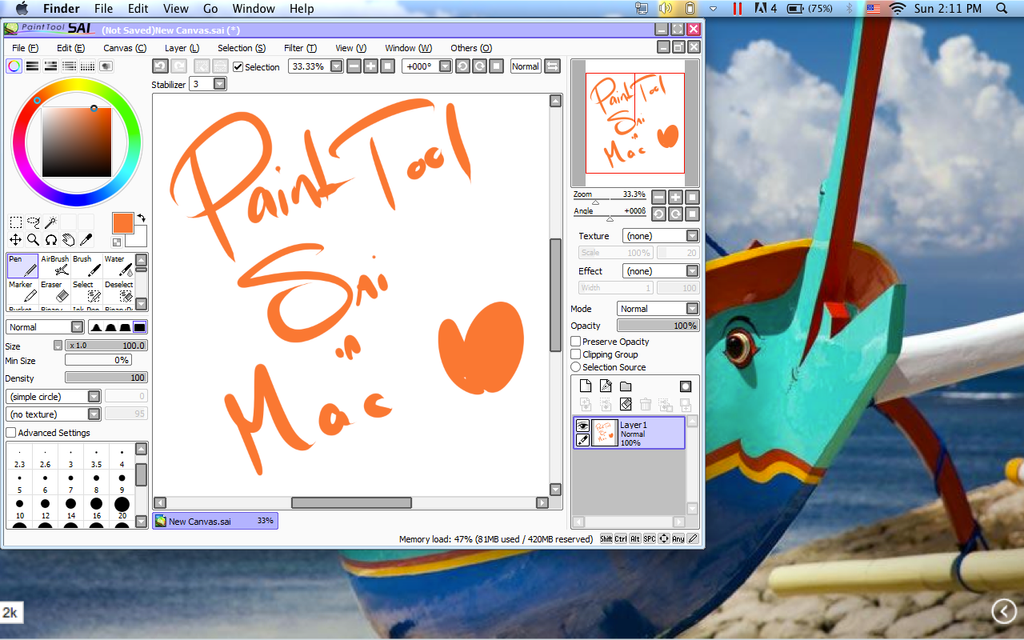Adjust the layer Opacity slider

(x=658, y=325)
